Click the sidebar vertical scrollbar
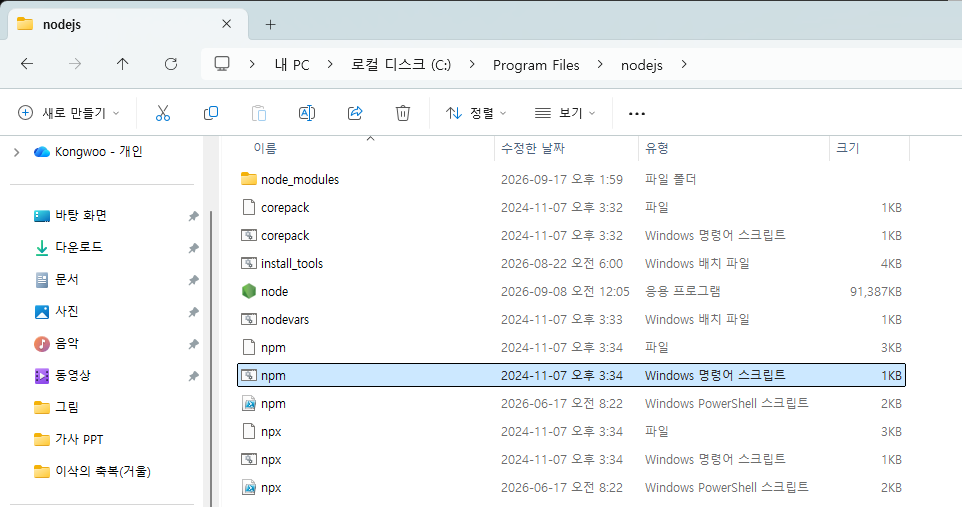This screenshot has width=962, height=507. (x=211, y=359)
